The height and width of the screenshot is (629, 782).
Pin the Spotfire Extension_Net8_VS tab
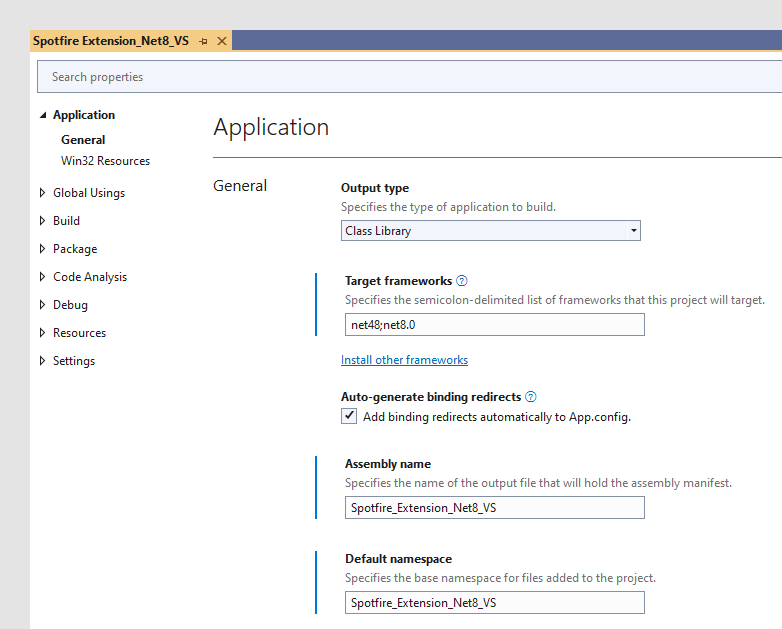click(203, 41)
